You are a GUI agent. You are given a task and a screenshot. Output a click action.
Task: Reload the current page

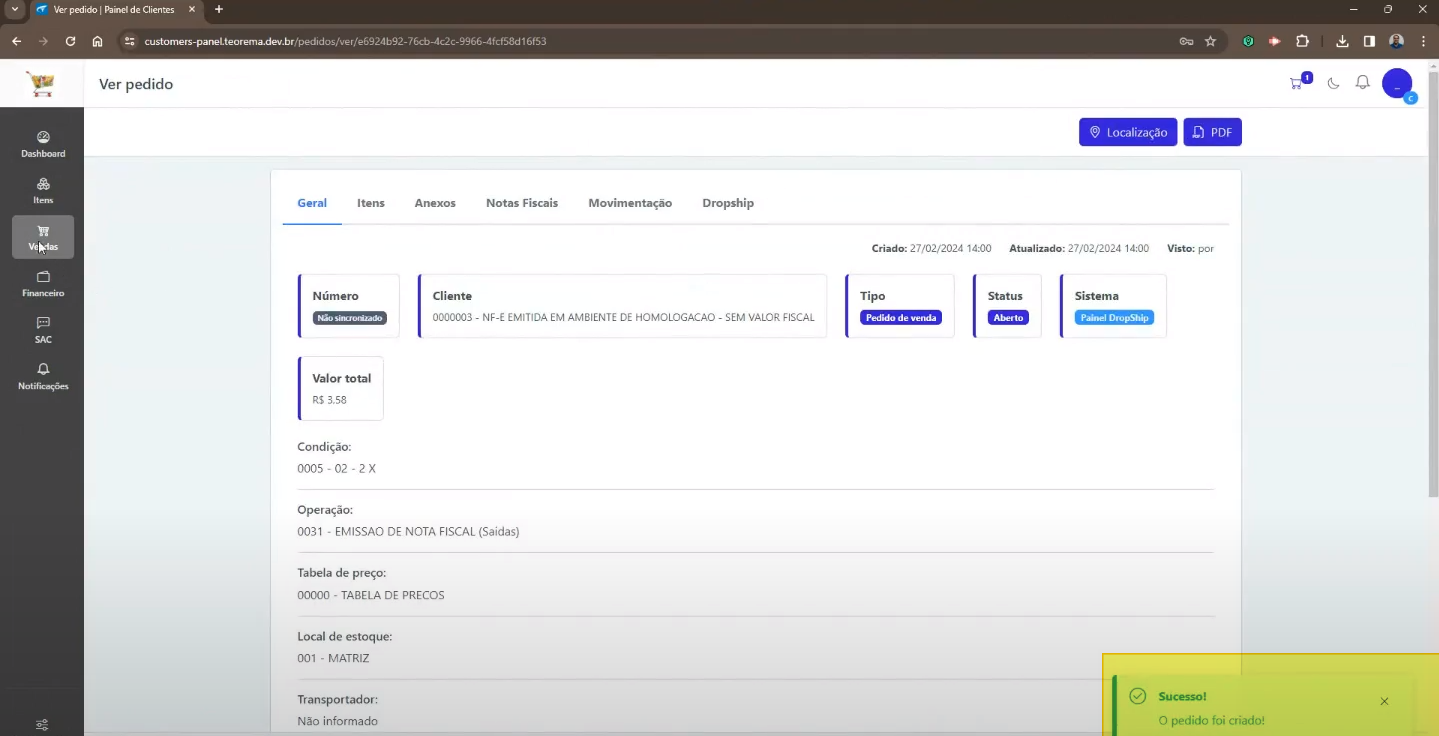pyautogui.click(x=70, y=41)
